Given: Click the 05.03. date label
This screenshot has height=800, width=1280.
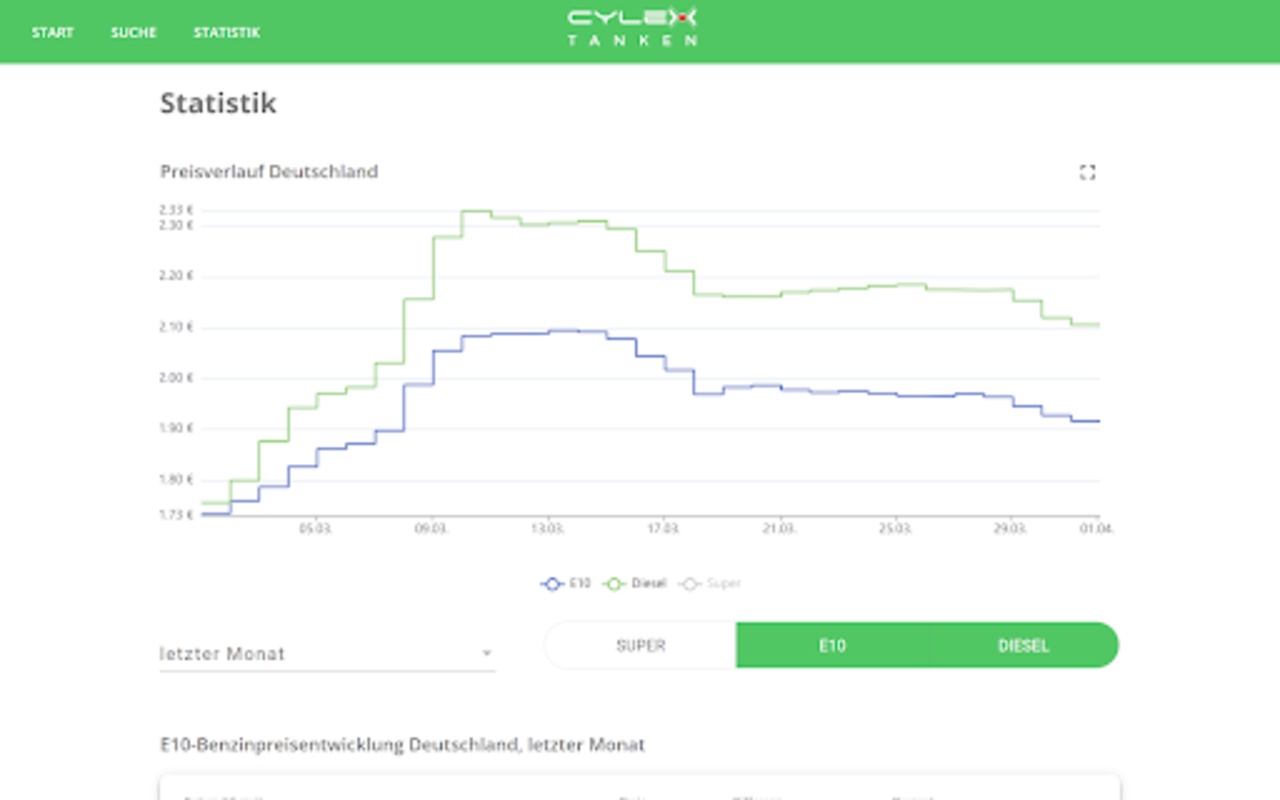Looking at the screenshot, I should pyautogui.click(x=316, y=528).
